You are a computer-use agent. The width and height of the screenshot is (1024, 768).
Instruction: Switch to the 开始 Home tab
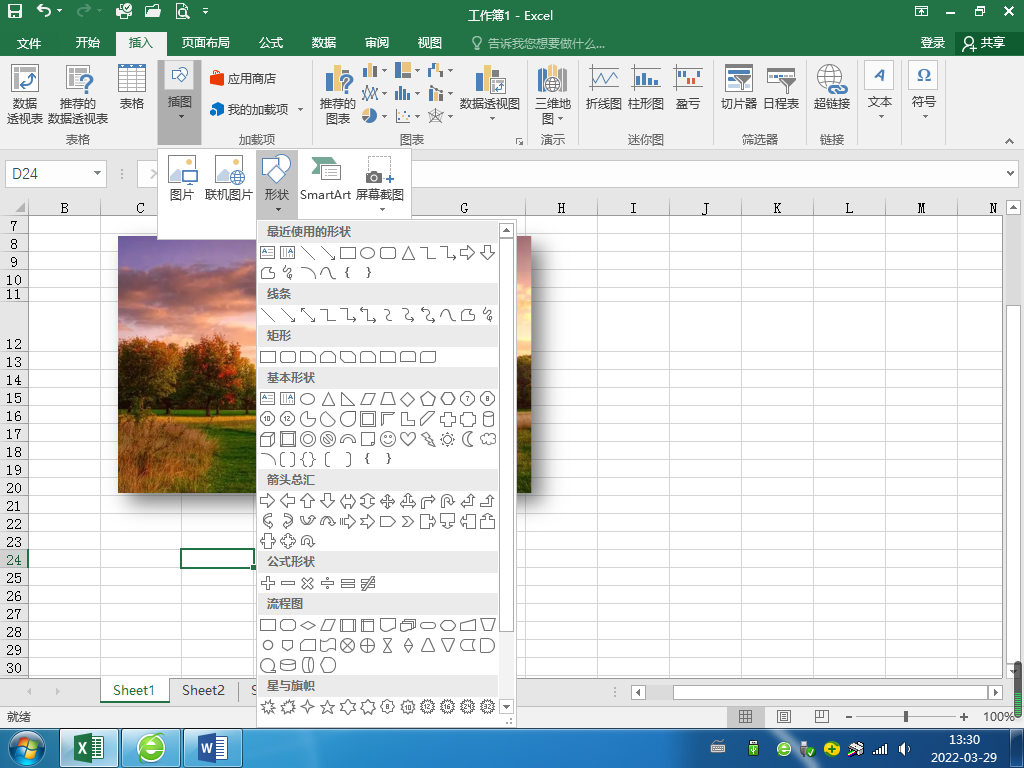(88, 42)
